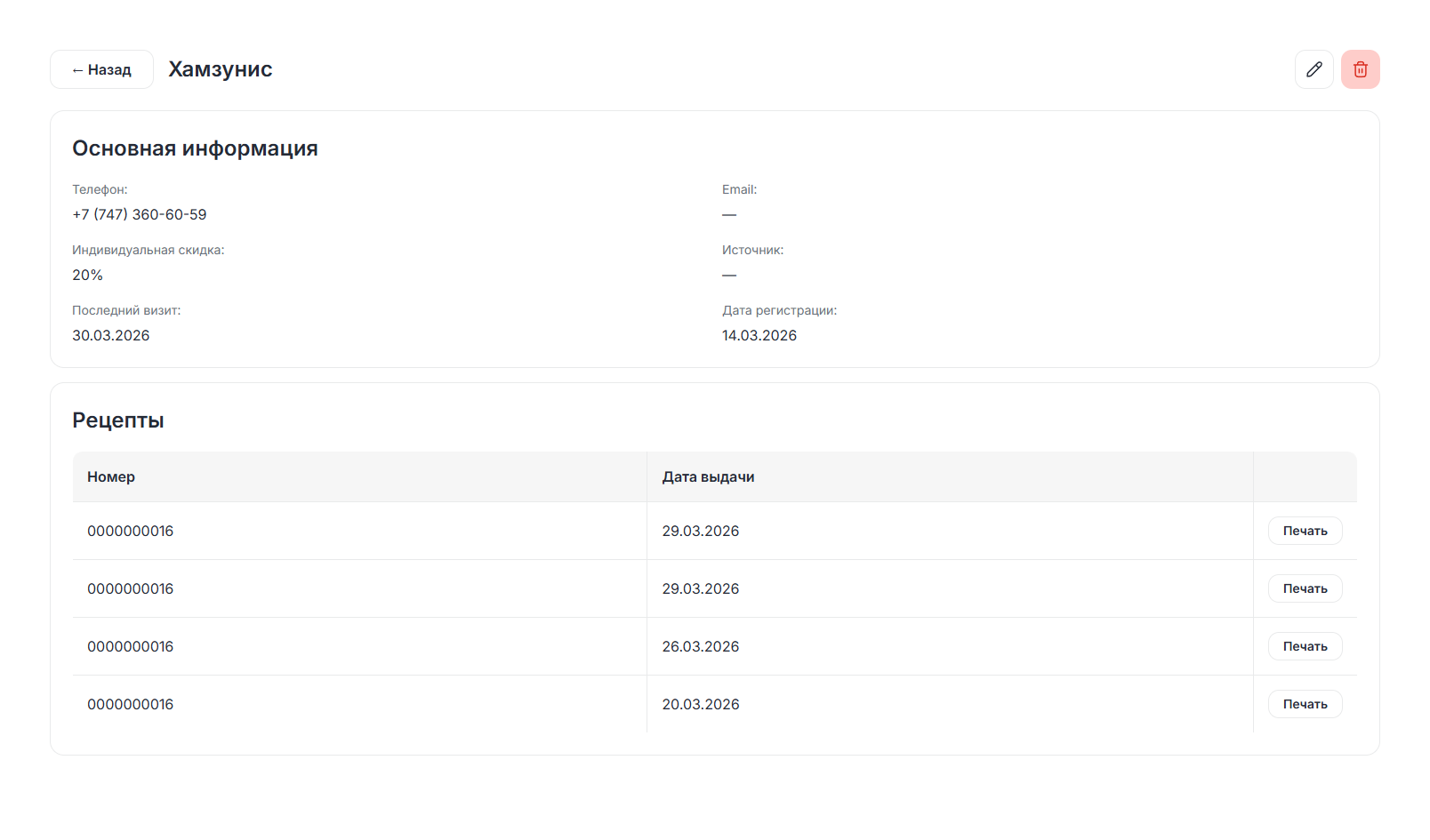This screenshot has width=1430, height=840.
Task: Click the red trash delete icon
Action: 1360,69
